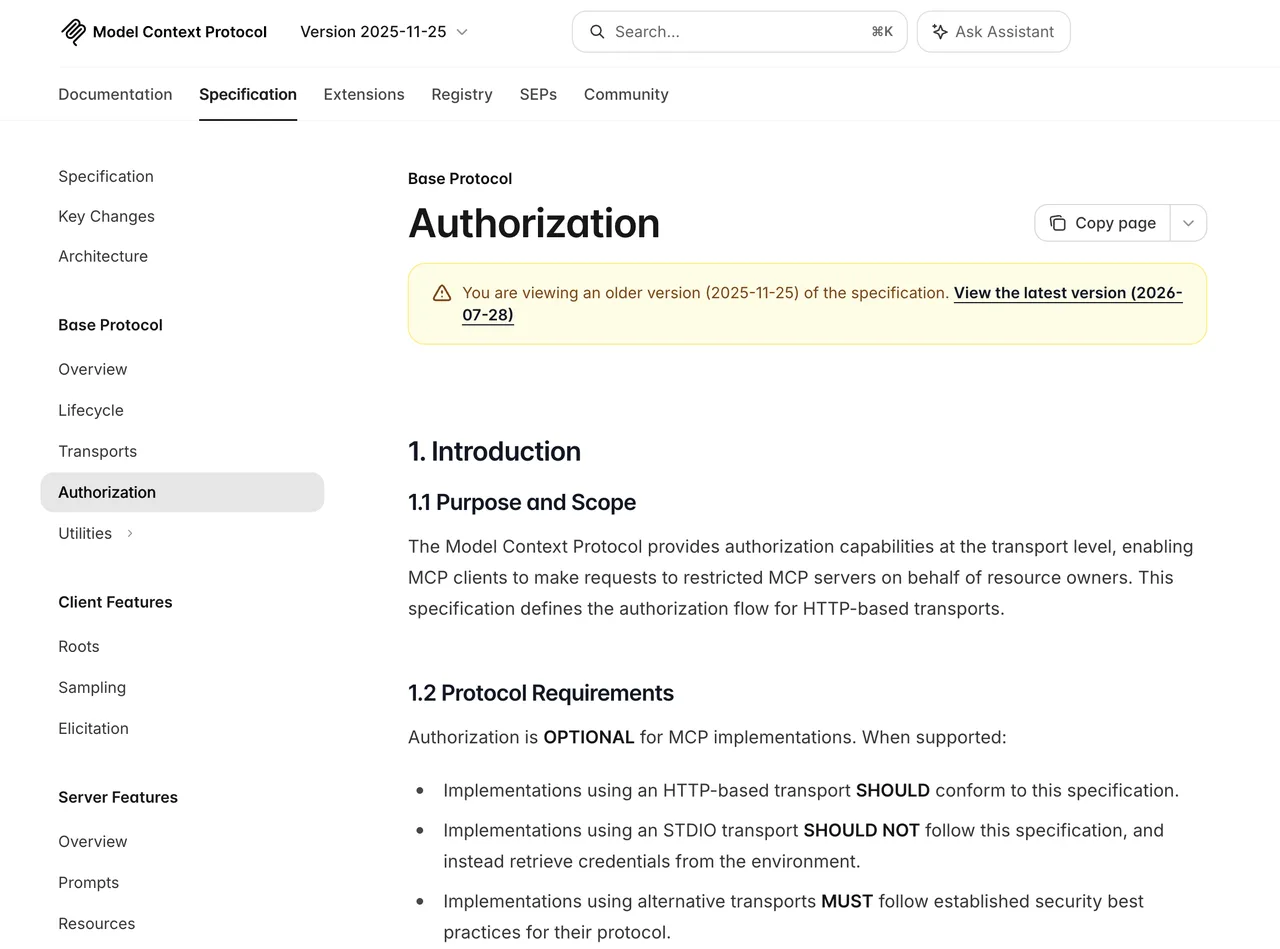Focus the Search field
Viewport: 1280px width, 949px height.
coord(739,32)
